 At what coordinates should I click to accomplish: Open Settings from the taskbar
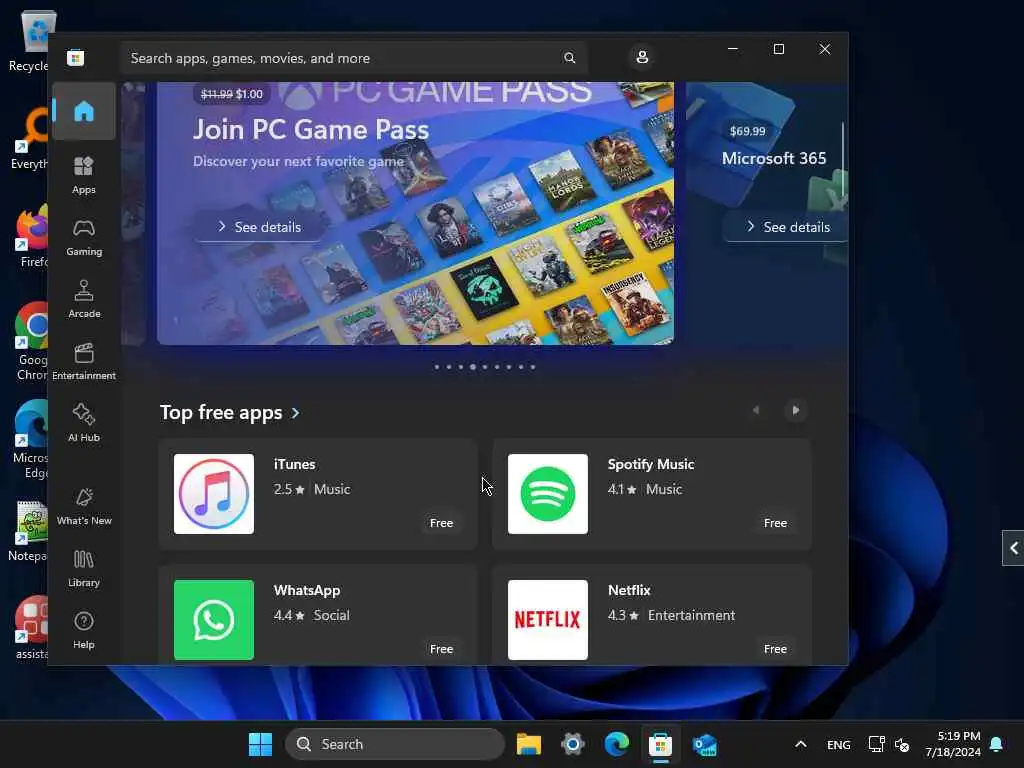(x=573, y=744)
